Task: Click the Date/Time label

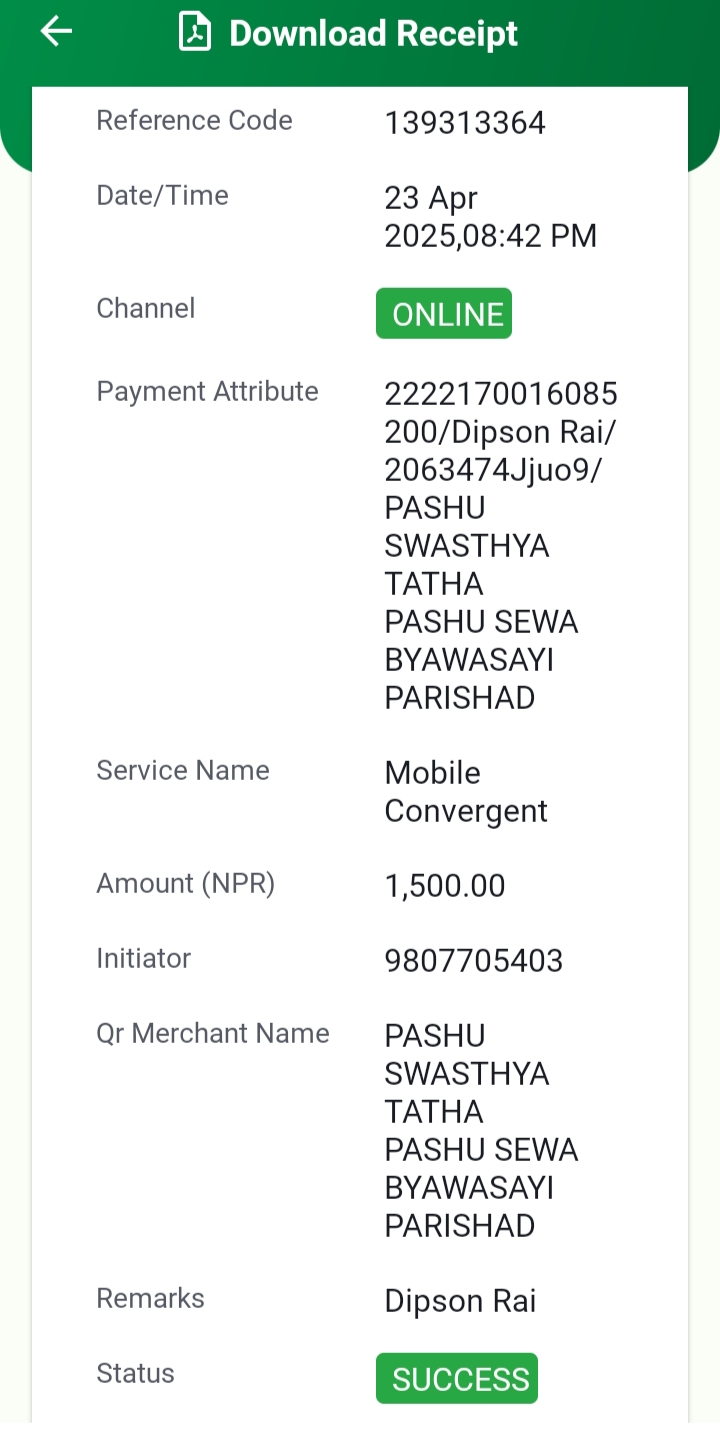Action: [163, 196]
